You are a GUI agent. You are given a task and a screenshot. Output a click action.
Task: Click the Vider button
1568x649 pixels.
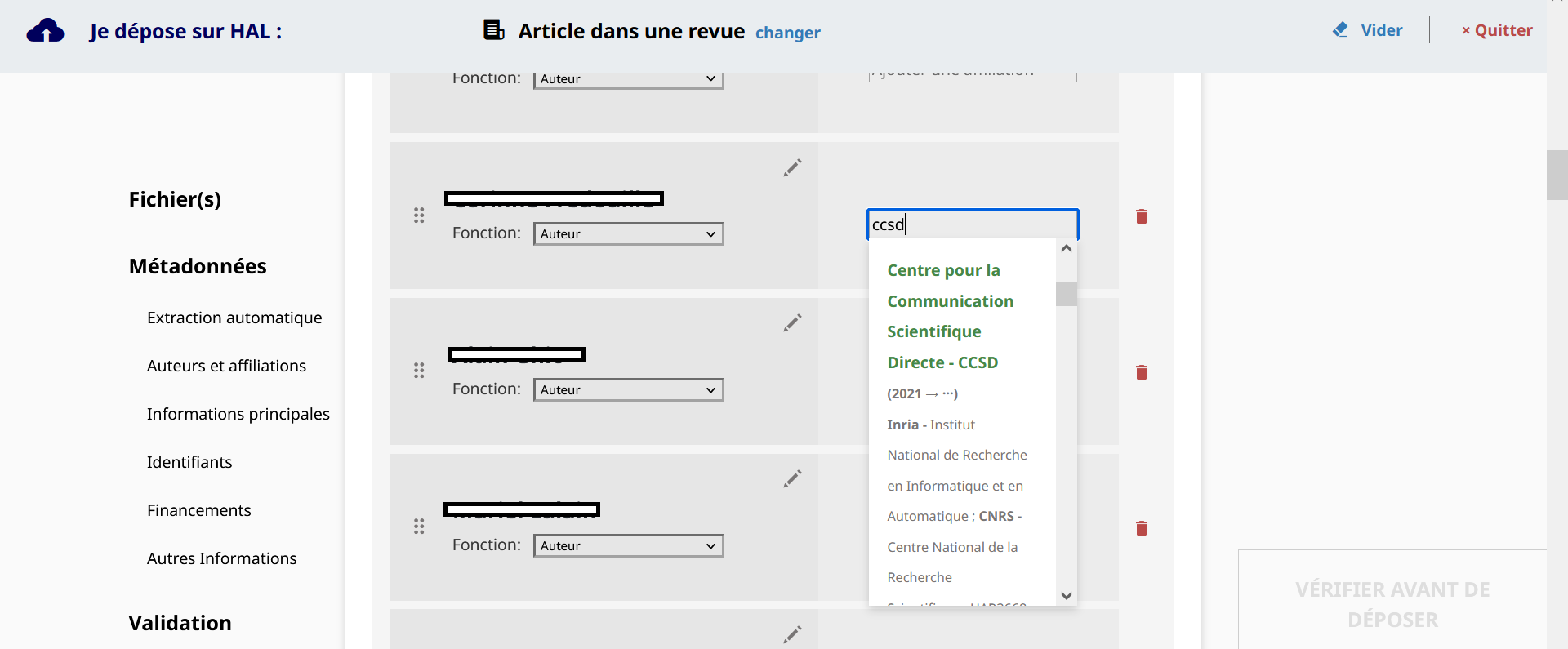pyautogui.click(x=1368, y=30)
